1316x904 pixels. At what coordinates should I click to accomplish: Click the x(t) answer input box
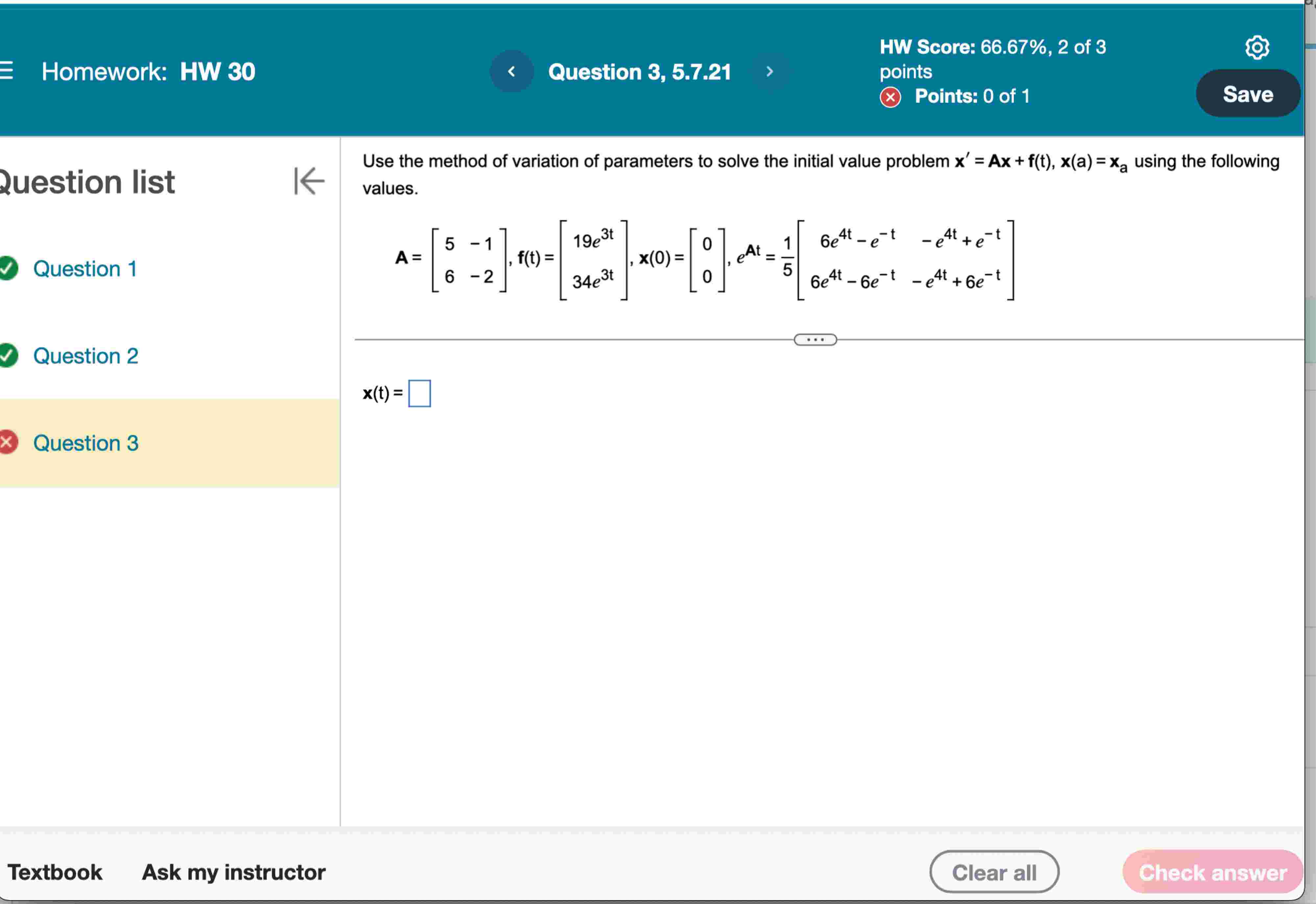(420, 393)
